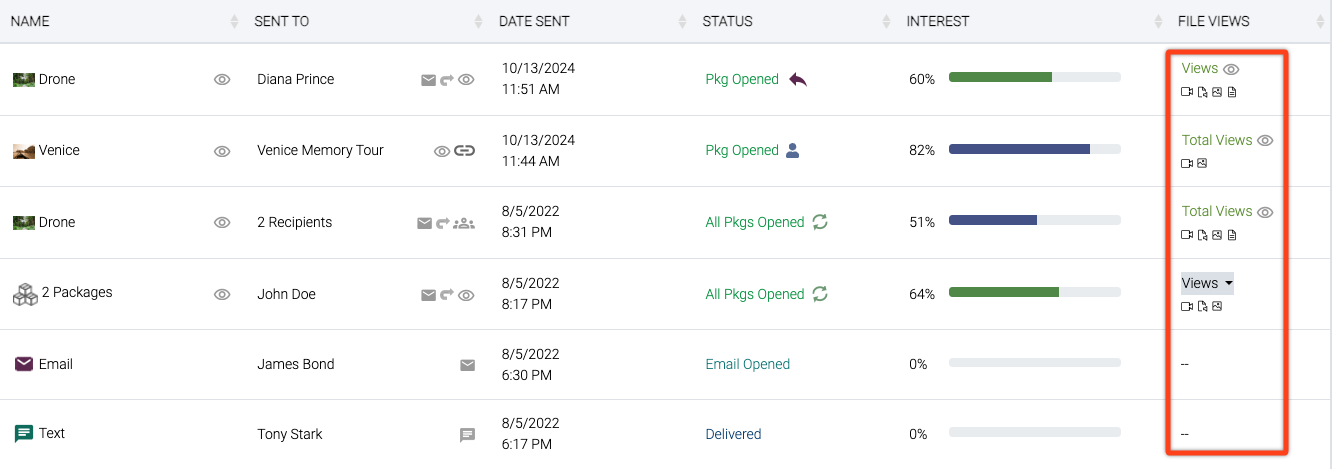Click the envelope icon beside James Bond
The image size is (1332, 469).
click(x=467, y=365)
